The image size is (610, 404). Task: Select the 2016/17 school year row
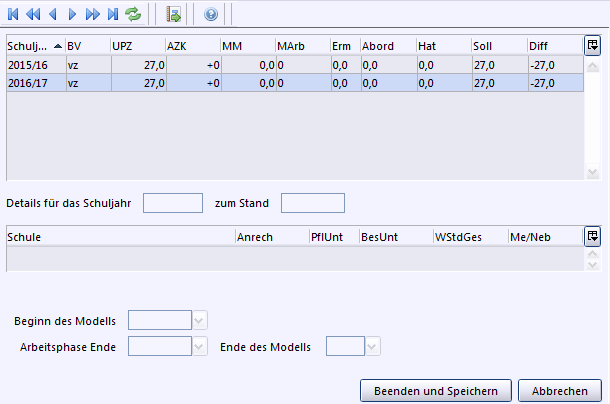[295, 83]
